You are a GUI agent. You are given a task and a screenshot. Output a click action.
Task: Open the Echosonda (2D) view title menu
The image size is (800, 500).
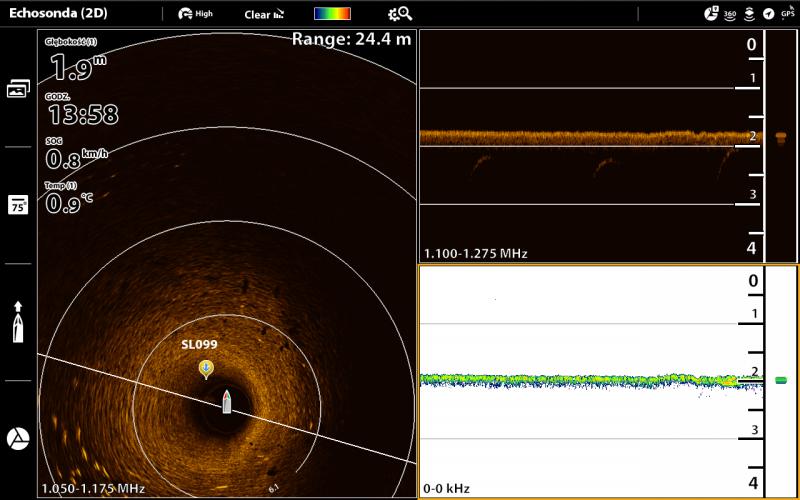[x=58, y=14]
